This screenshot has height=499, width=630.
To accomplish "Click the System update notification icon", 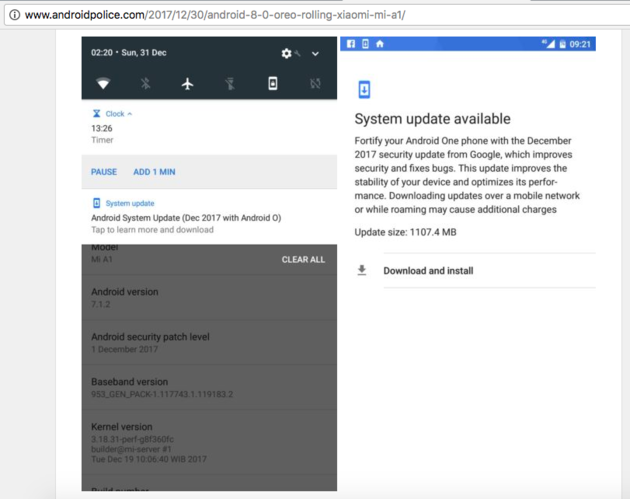I will (x=96, y=203).
